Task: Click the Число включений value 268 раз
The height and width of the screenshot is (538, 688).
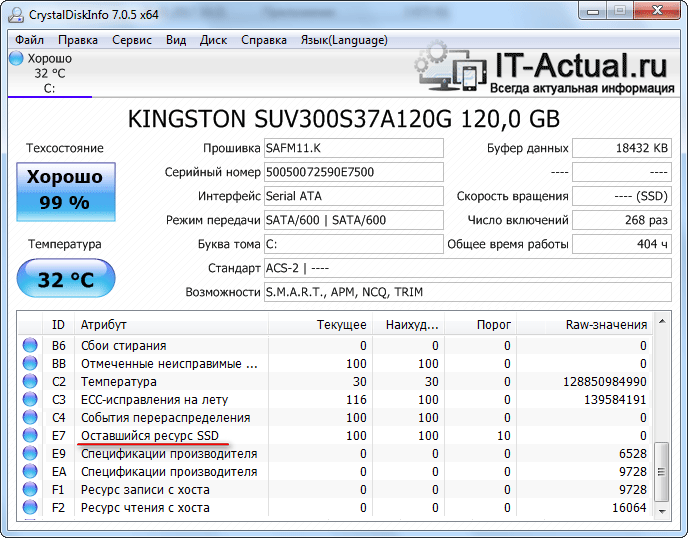Action: click(622, 220)
